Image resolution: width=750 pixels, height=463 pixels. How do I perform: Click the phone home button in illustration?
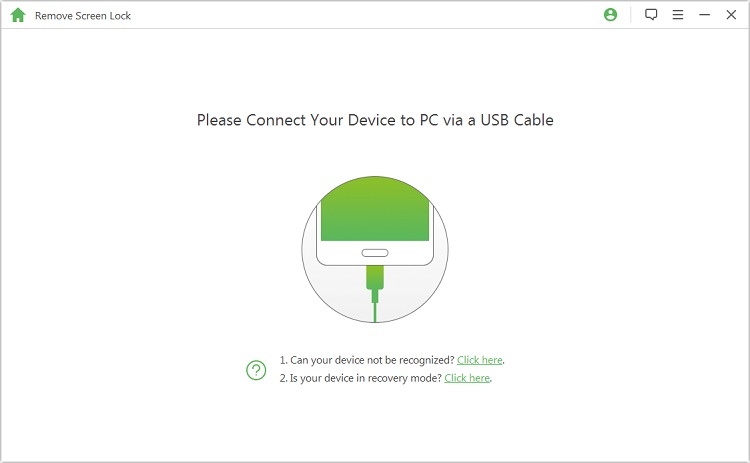pyautogui.click(x=375, y=252)
